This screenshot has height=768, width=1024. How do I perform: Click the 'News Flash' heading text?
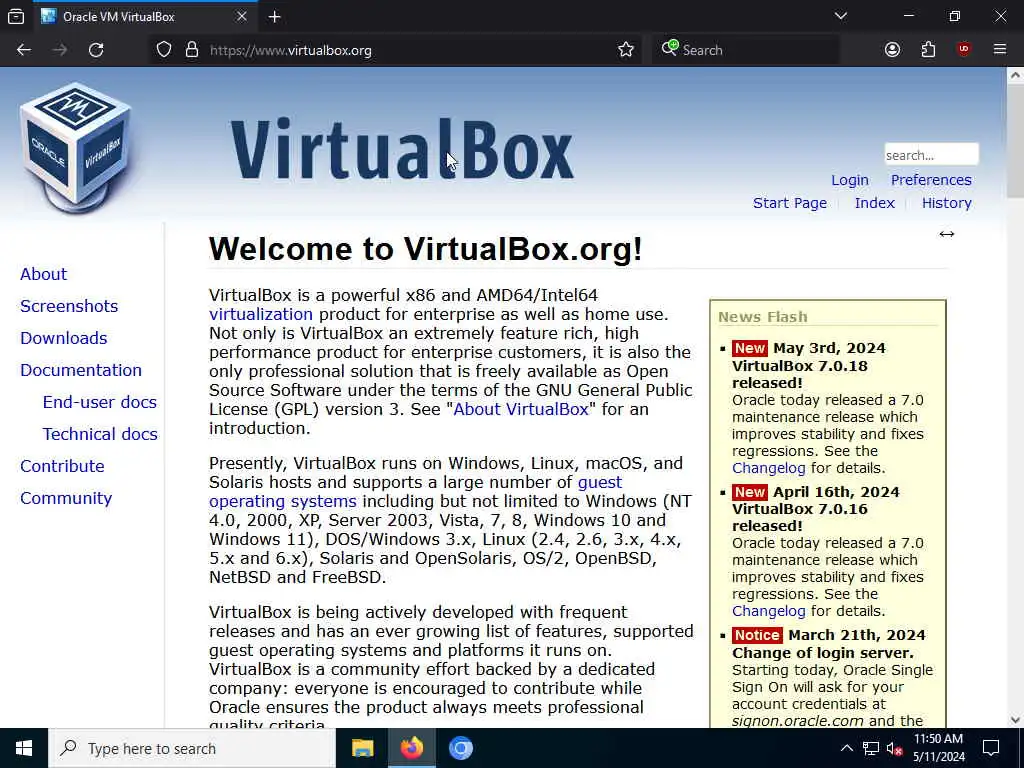pos(763,317)
